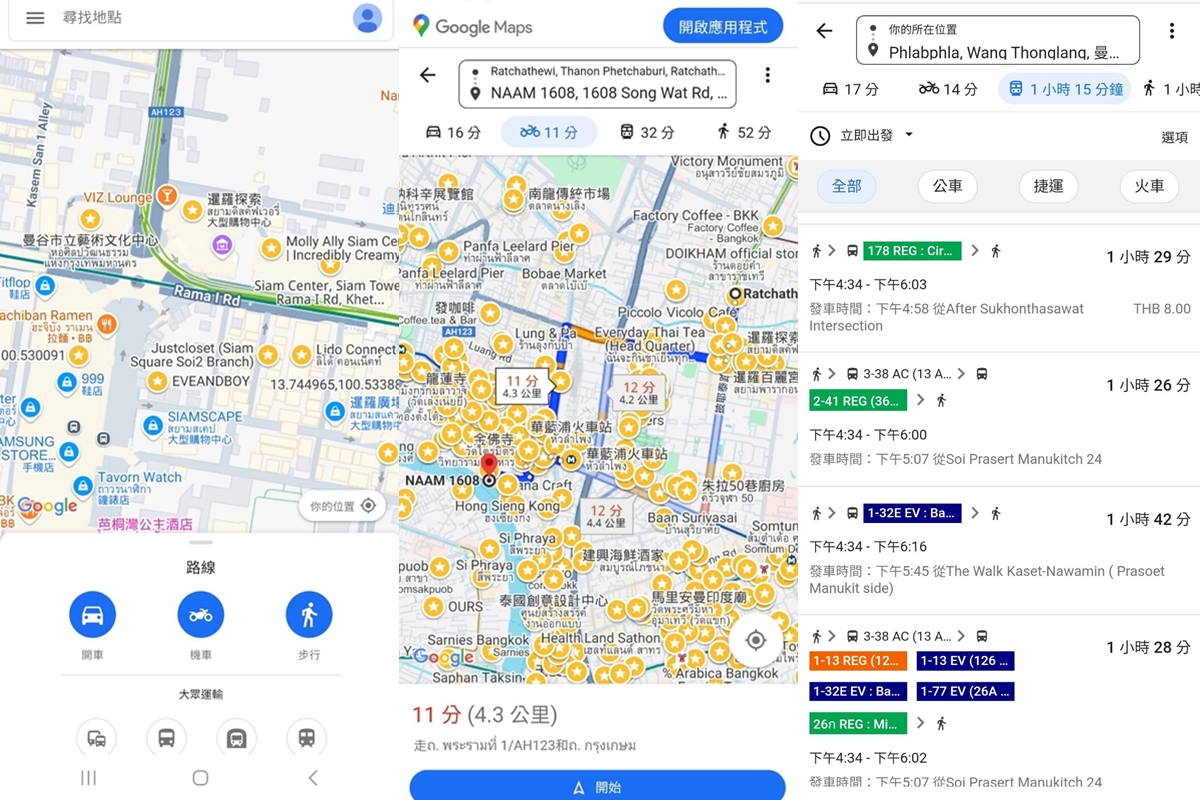This screenshot has height=800, width=1200.
Task: Open 立即出發 departure time dropdown
Action: pos(862,135)
